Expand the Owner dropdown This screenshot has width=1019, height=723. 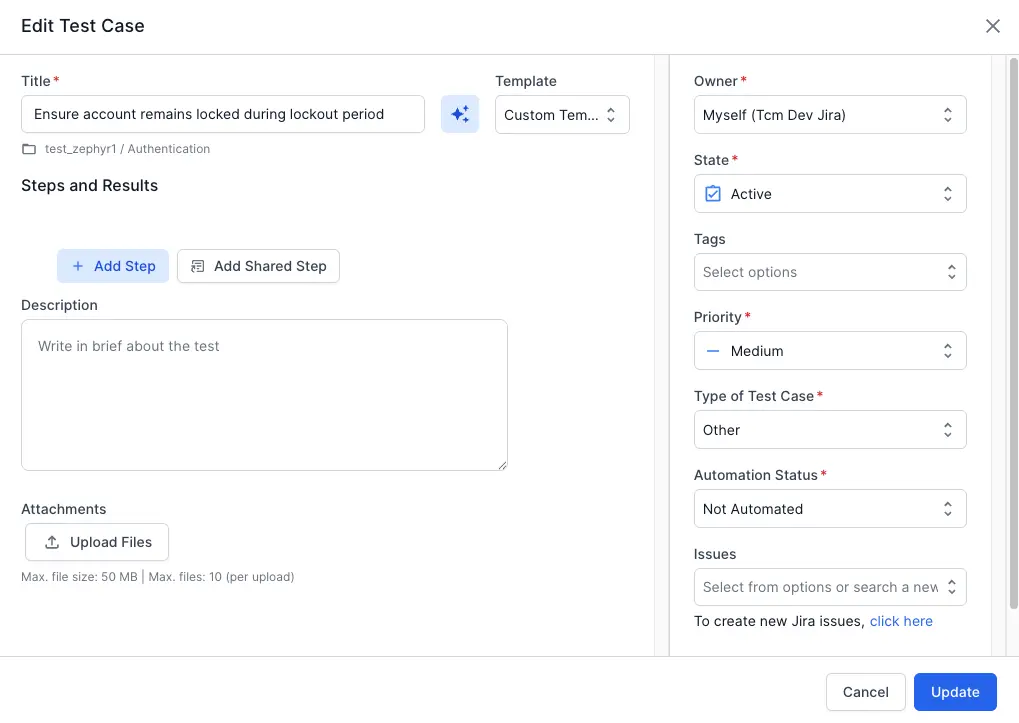point(829,115)
